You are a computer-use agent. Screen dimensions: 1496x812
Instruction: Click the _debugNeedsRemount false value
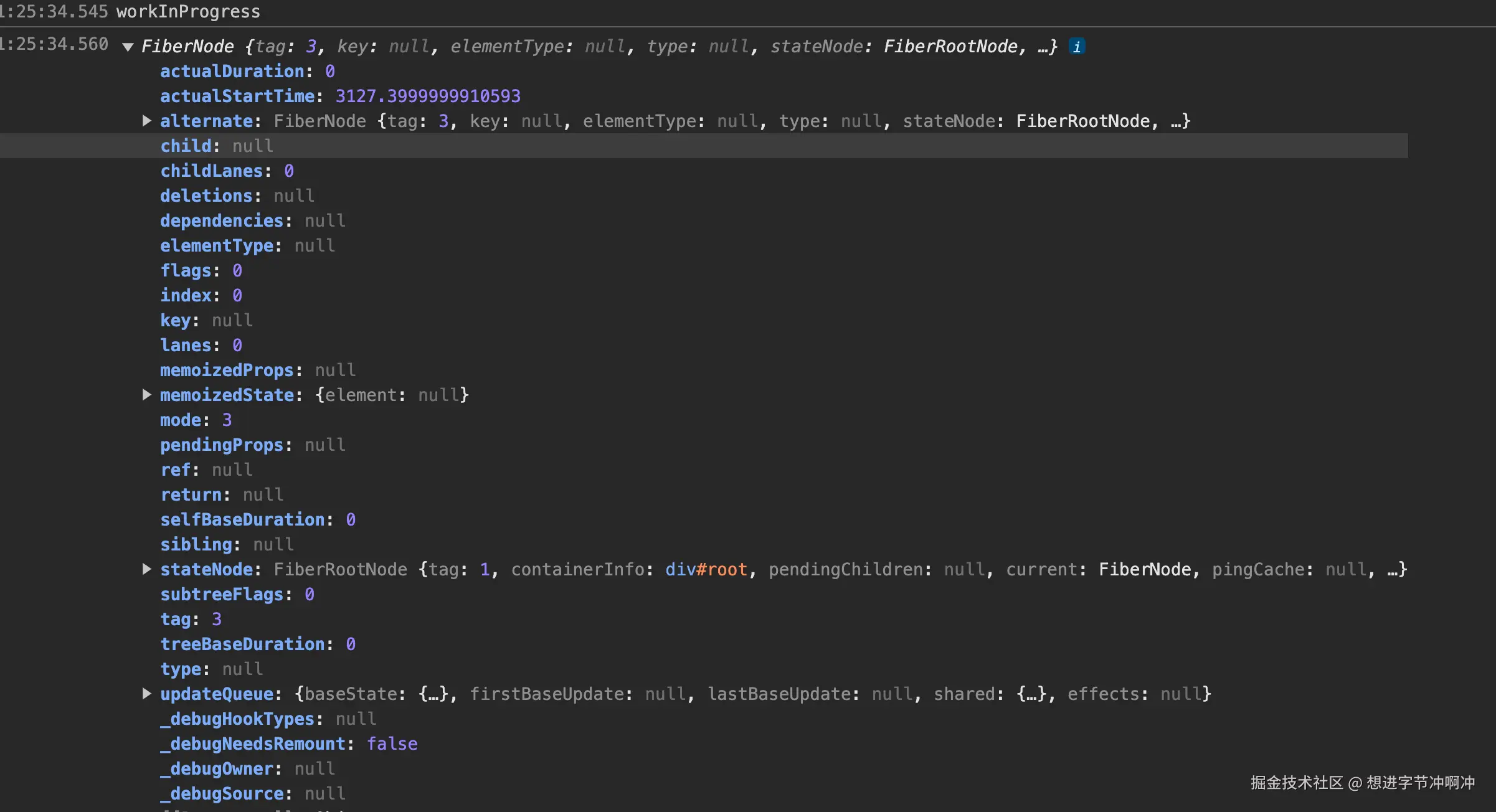pos(392,744)
